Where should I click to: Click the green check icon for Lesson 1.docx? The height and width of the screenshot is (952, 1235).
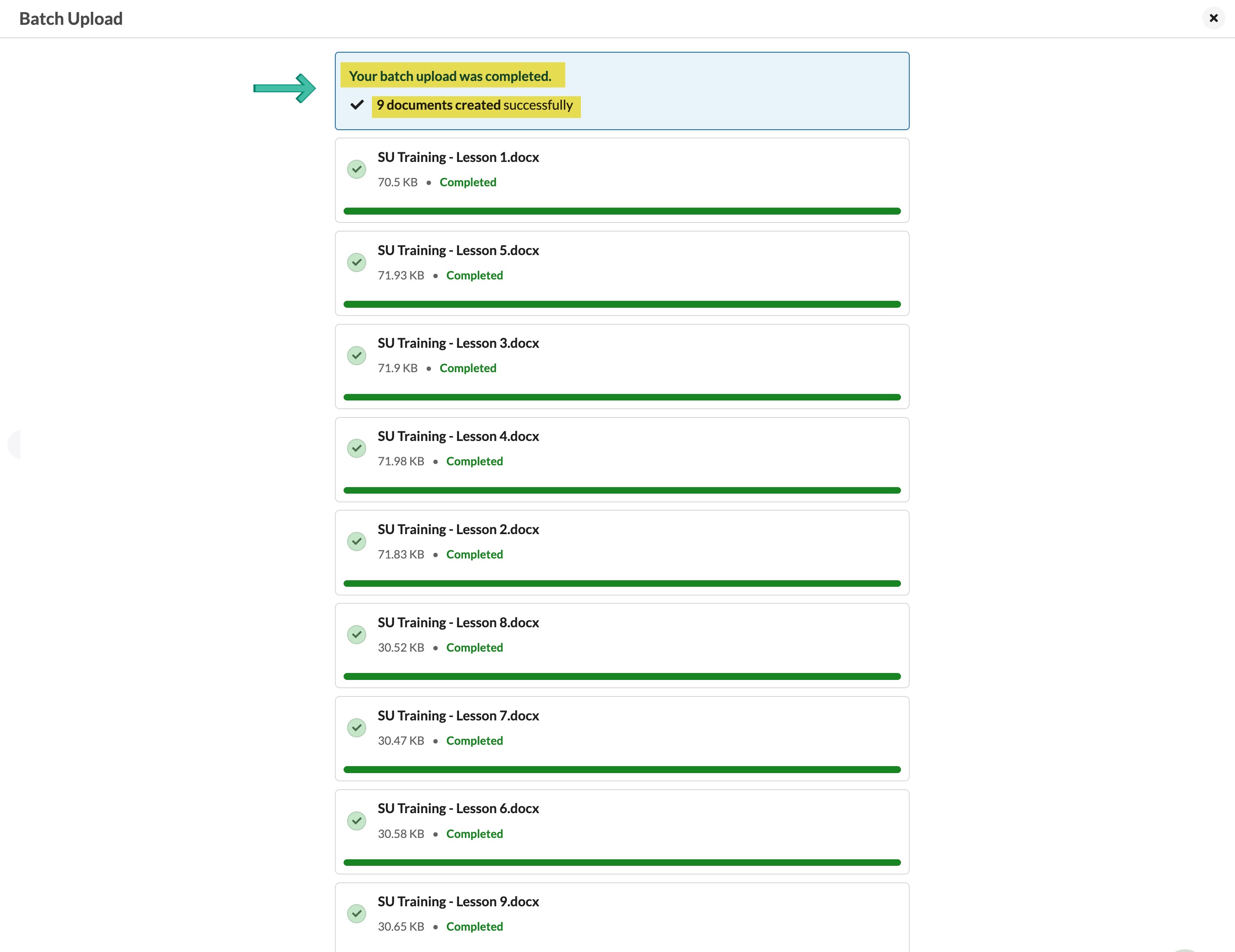[x=356, y=169]
